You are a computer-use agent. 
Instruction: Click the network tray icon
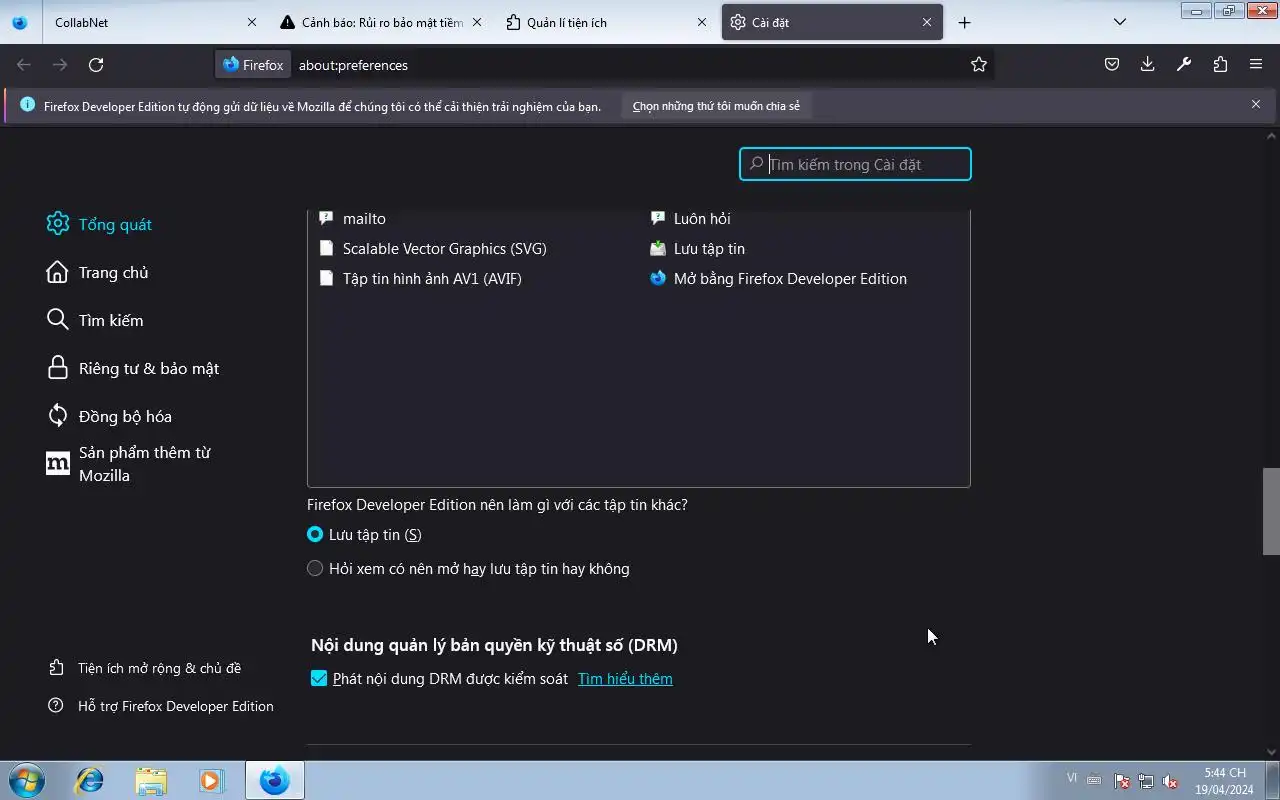[x=1146, y=782]
